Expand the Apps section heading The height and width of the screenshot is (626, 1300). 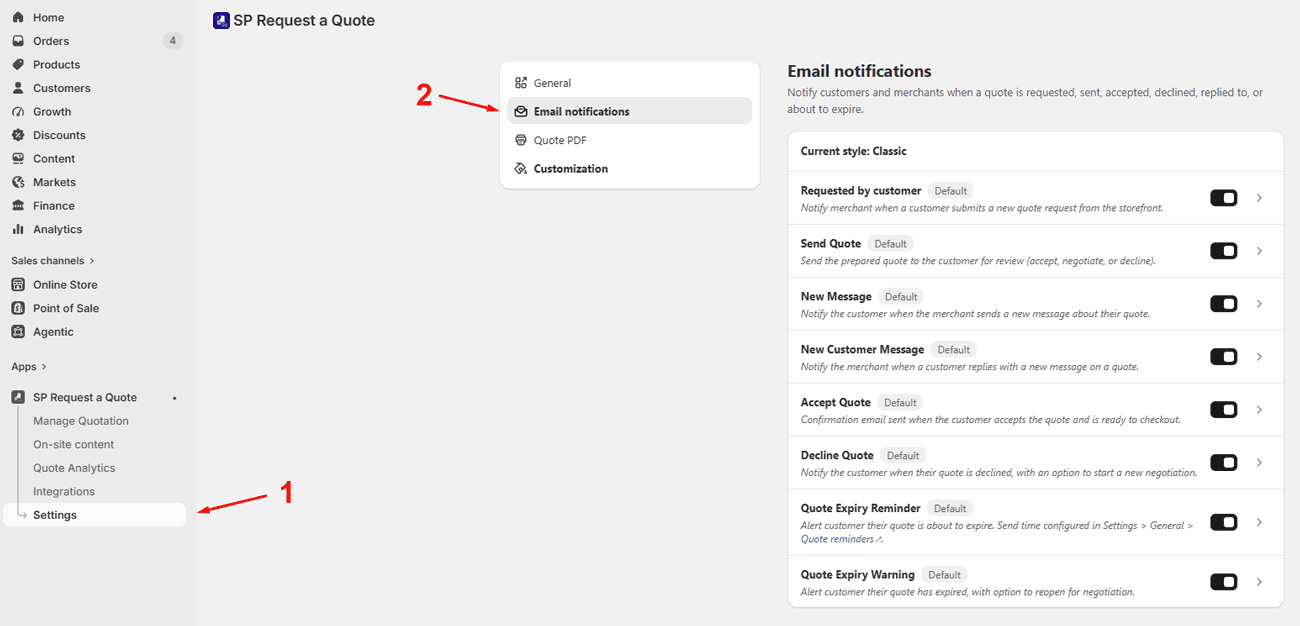pos(29,367)
